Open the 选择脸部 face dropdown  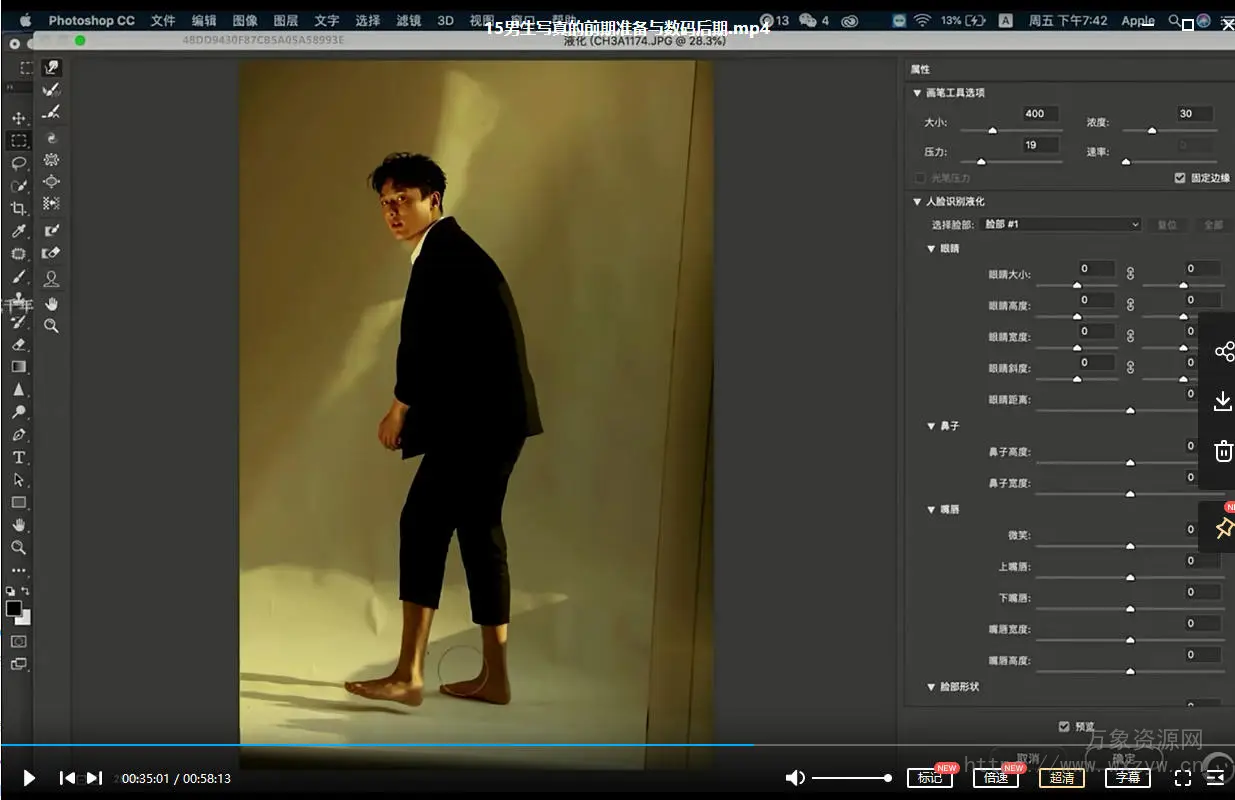click(1060, 225)
